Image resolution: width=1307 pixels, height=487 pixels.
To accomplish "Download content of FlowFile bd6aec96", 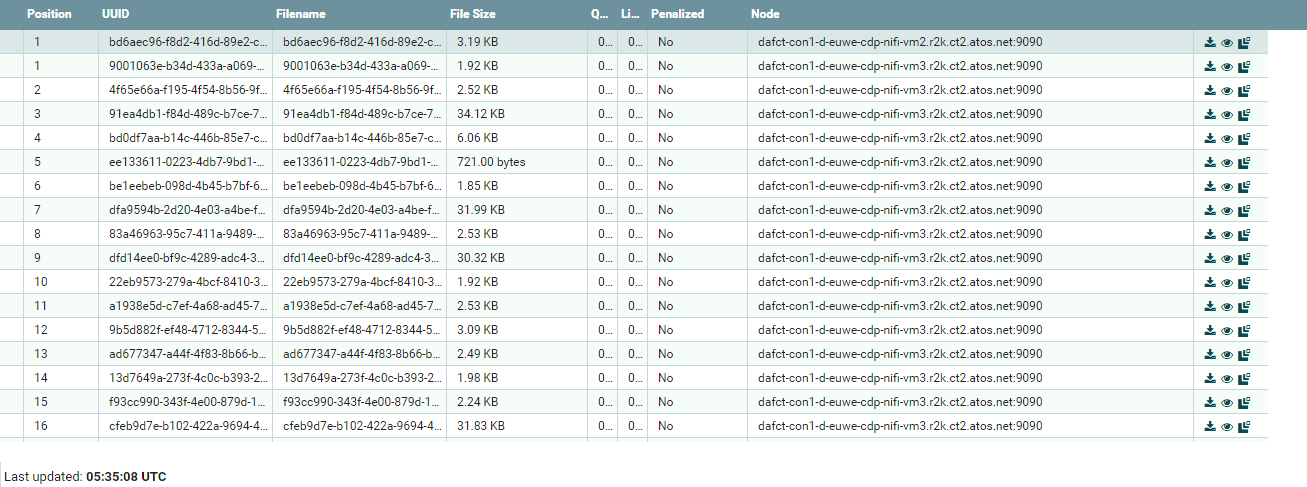I will click(1210, 43).
